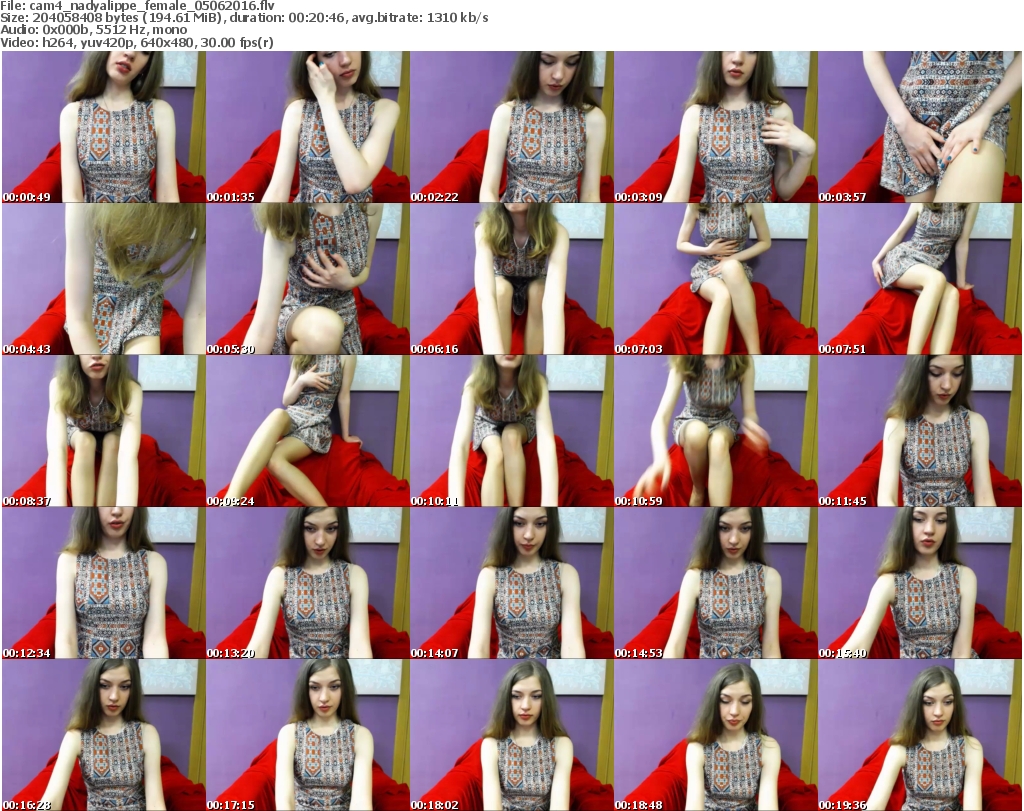Open the frame labeled 00:07:03
This screenshot has height=811, width=1024.
tap(715, 279)
